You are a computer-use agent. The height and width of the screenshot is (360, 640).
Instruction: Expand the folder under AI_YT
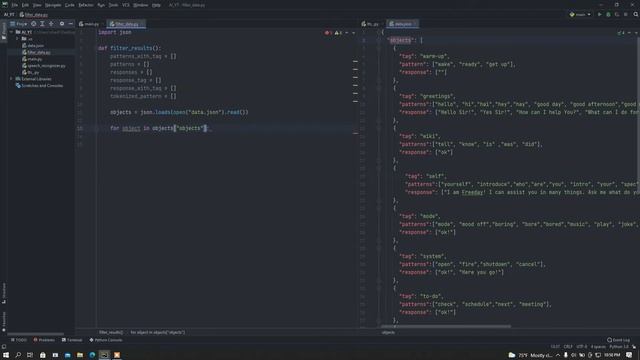18,39
